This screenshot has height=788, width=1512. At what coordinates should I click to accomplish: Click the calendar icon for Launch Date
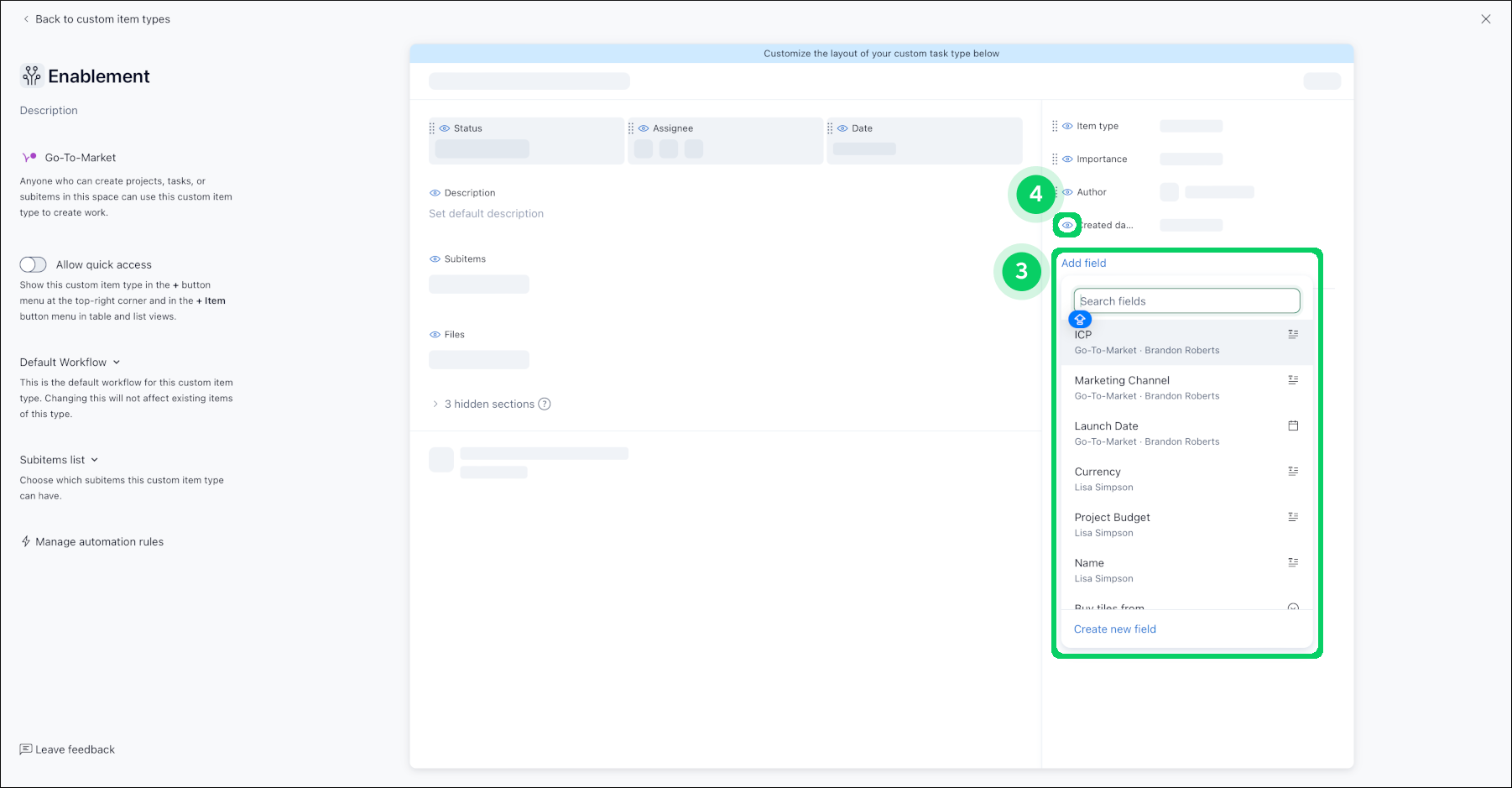(x=1293, y=426)
